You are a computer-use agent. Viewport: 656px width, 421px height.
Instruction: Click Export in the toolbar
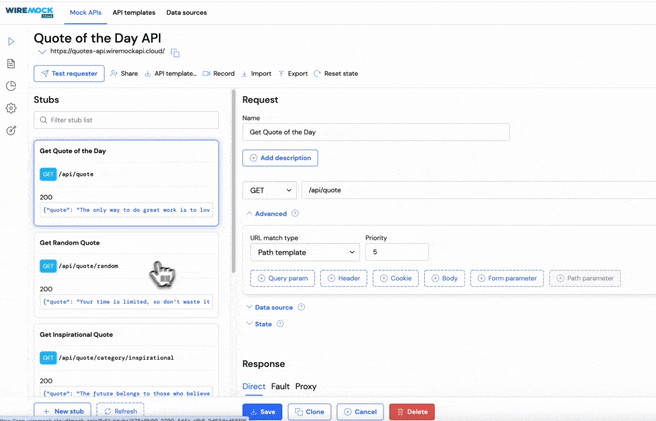[x=293, y=74]
